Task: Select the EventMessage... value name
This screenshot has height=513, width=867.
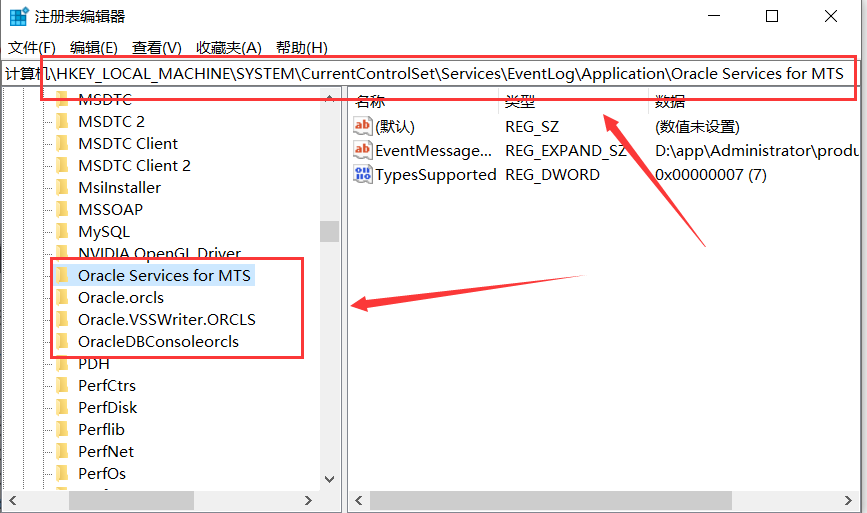Action: coord(434,150)
